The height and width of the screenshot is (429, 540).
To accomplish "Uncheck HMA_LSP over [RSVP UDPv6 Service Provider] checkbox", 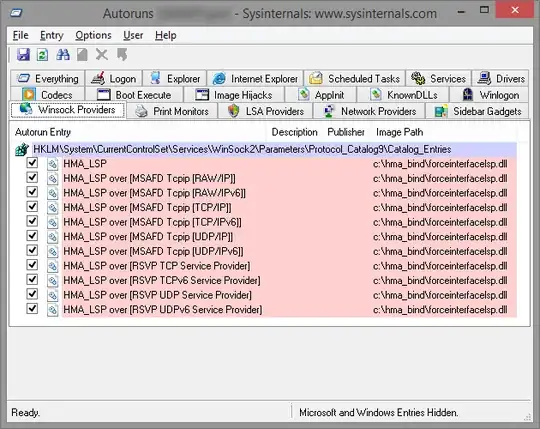I will point(32,308).
